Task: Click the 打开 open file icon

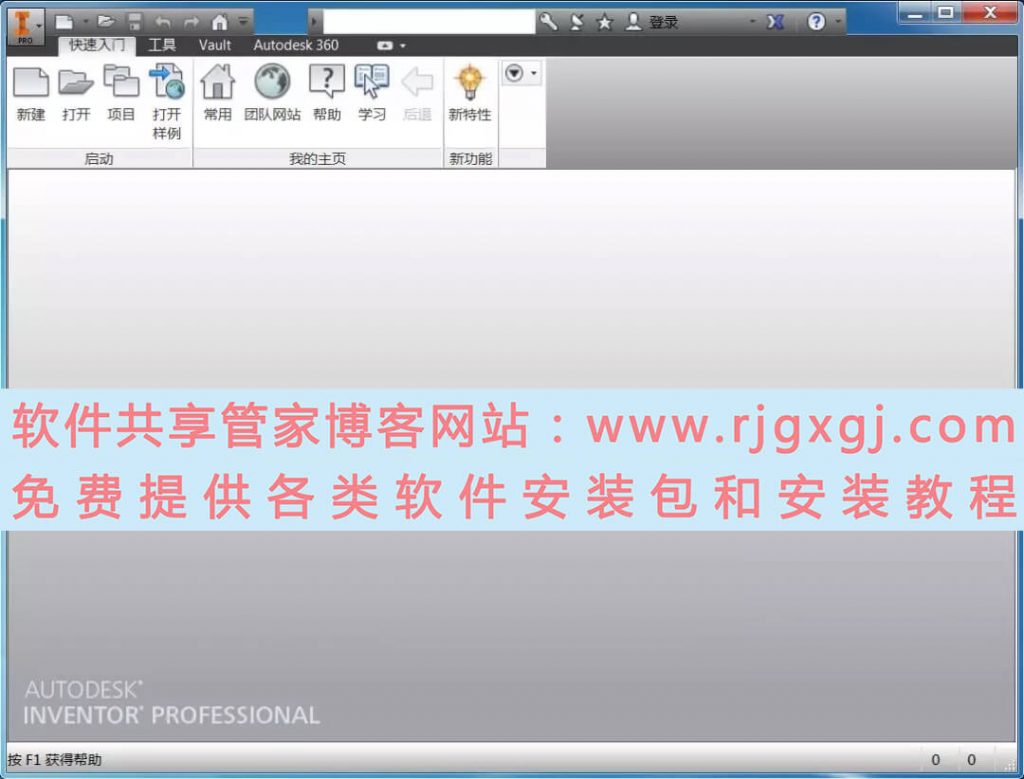Action: pyautogui.click(x=76, y=93)
